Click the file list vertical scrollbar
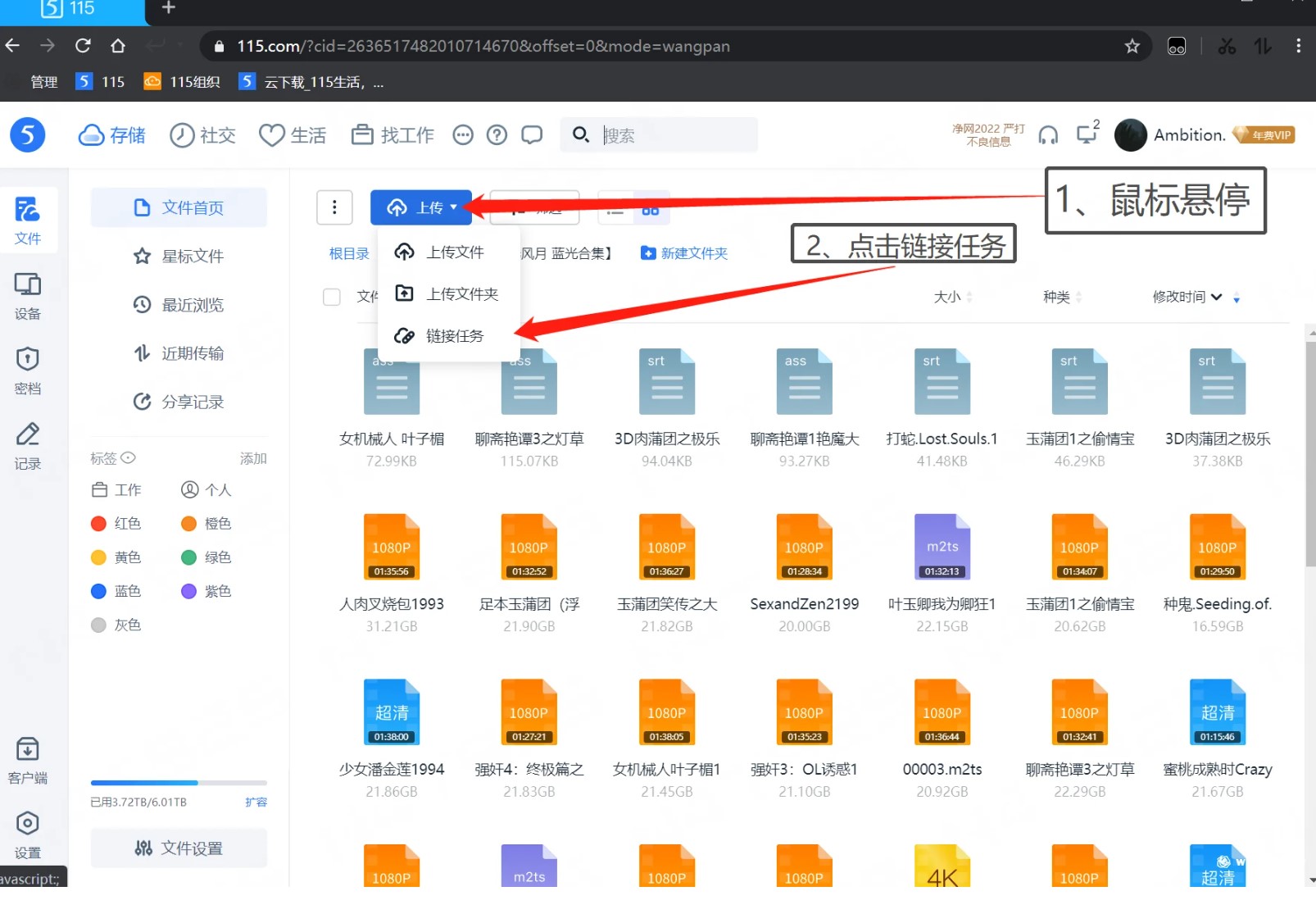The height and width of the screenshot is (923, 1316). coord(1310,453)
